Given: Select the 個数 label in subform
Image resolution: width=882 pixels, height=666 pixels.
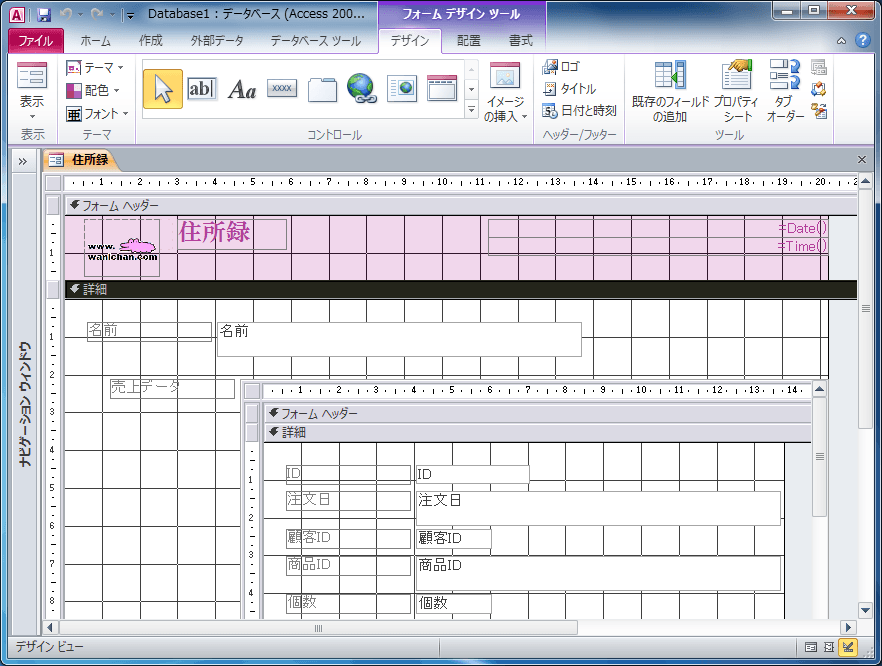Looking at the screenshot, I should 348,604.
